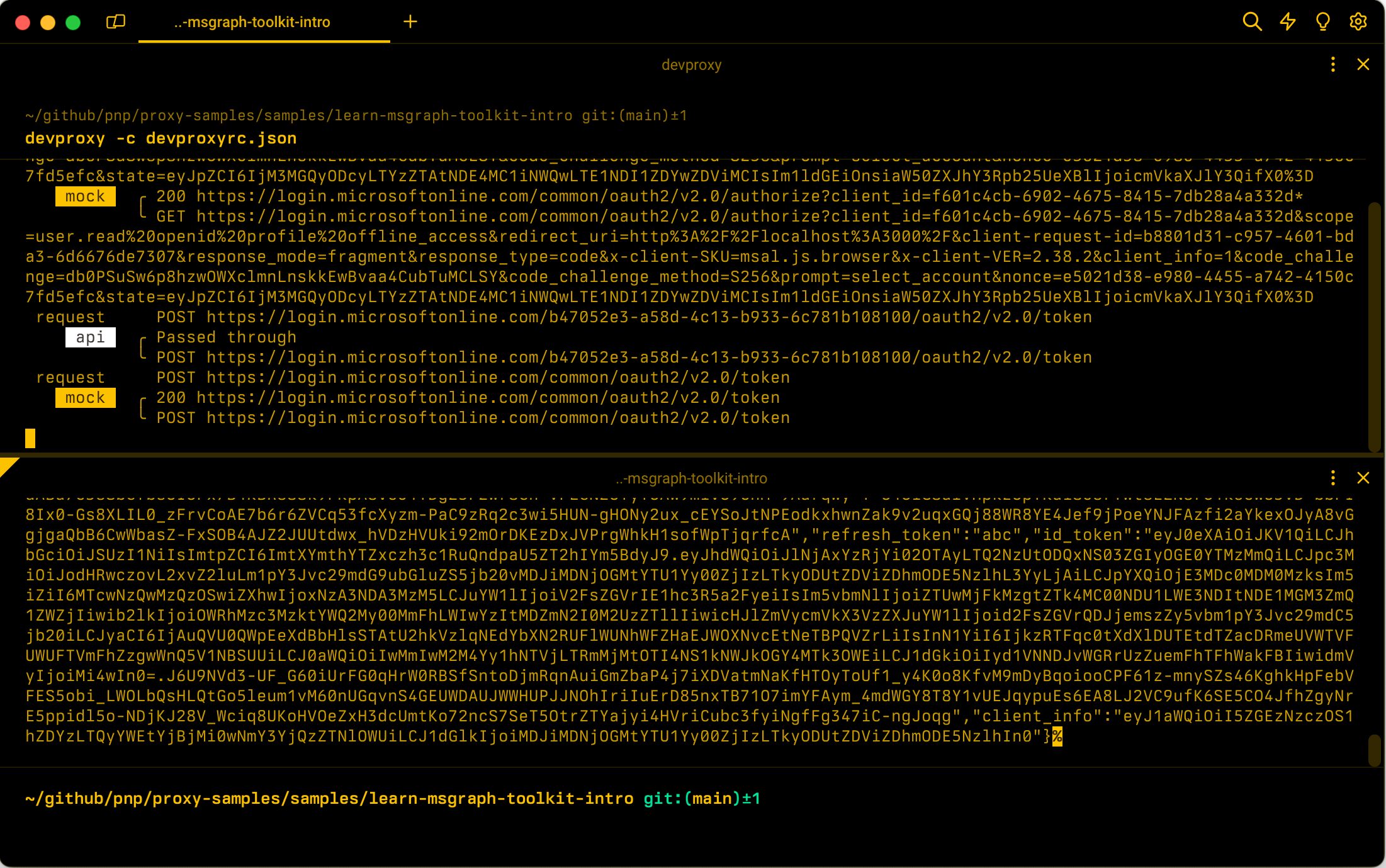Open the msgraph-toolkit-intro pane three-dot menu
1386x868 pixels.
[x=1332, y=478]
